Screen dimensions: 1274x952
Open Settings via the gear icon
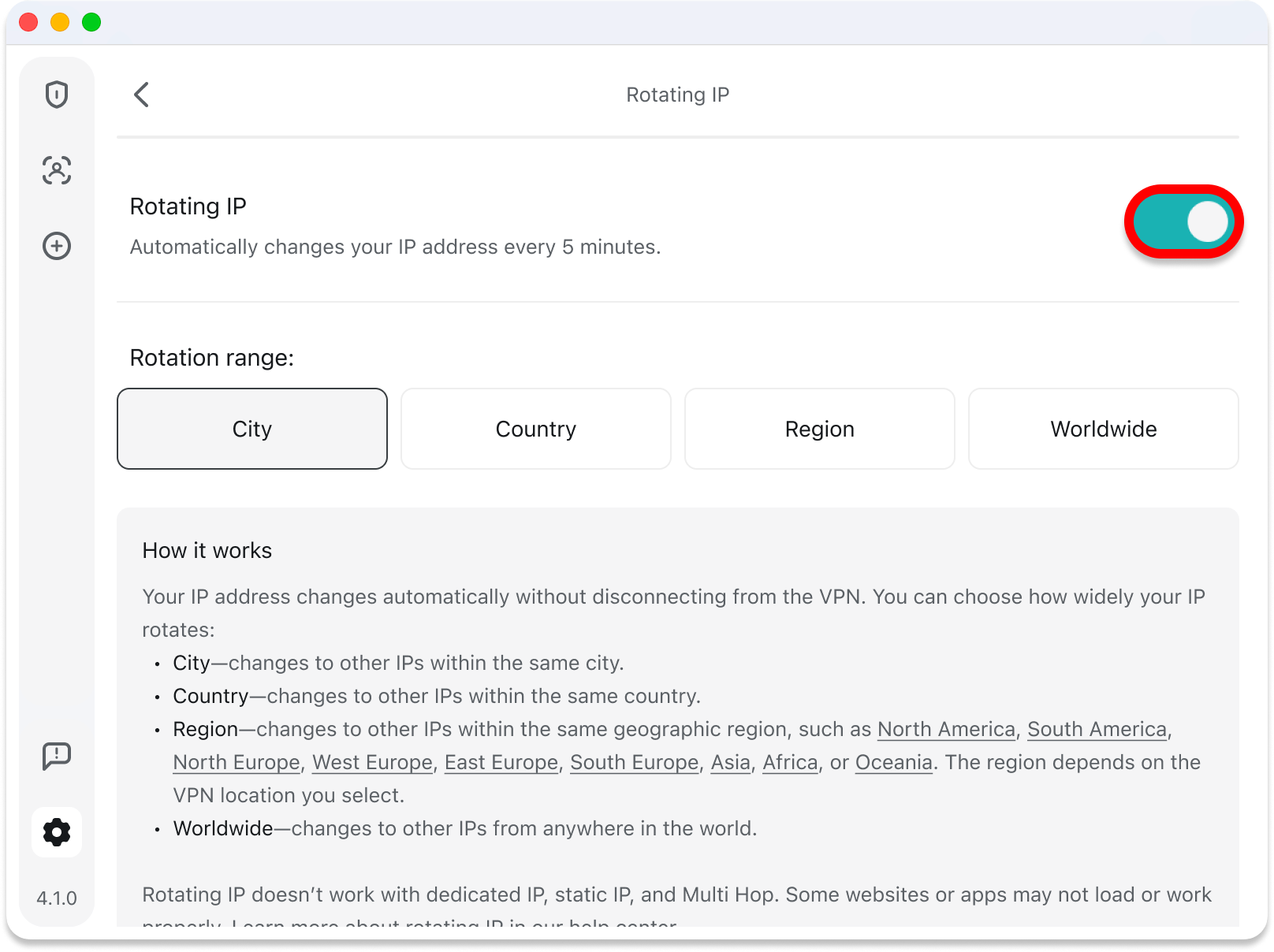pos(57,832)
